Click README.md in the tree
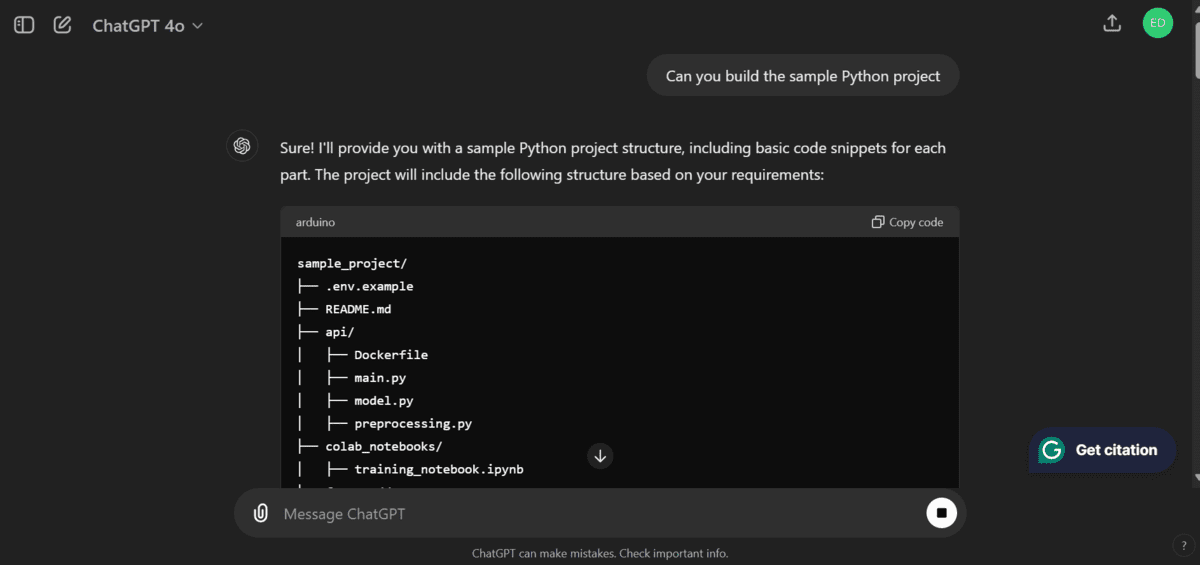Image resolution: width=1200 pixels, height=565 pixels. coord(358,310)
